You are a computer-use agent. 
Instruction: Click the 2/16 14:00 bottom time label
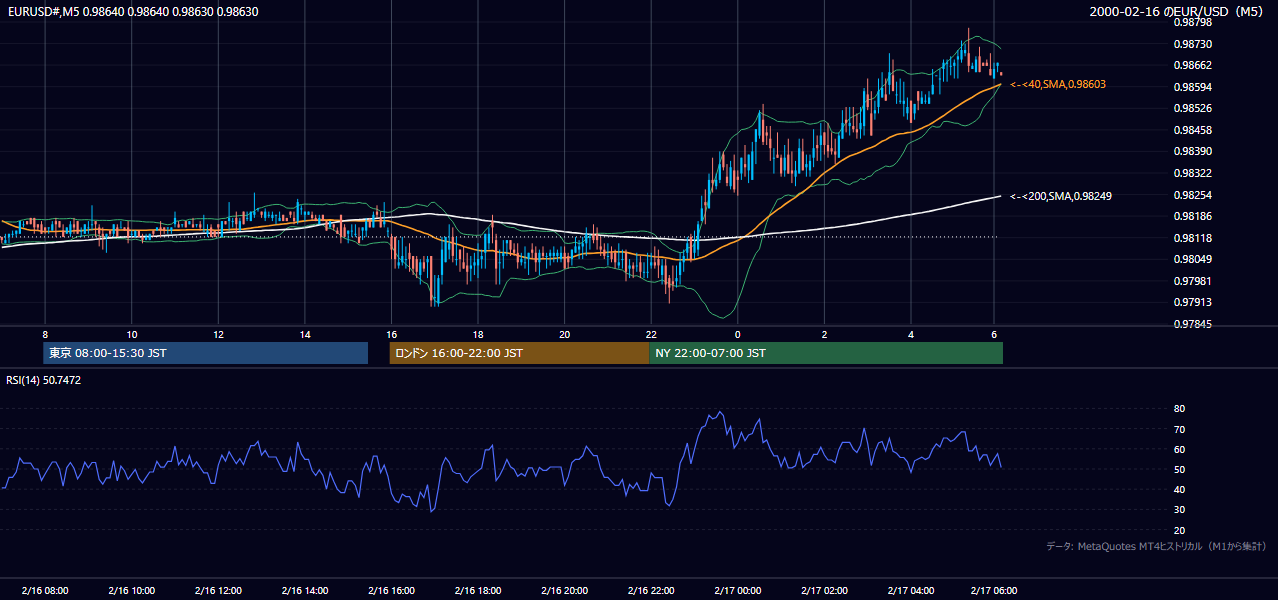coord(305,590)
